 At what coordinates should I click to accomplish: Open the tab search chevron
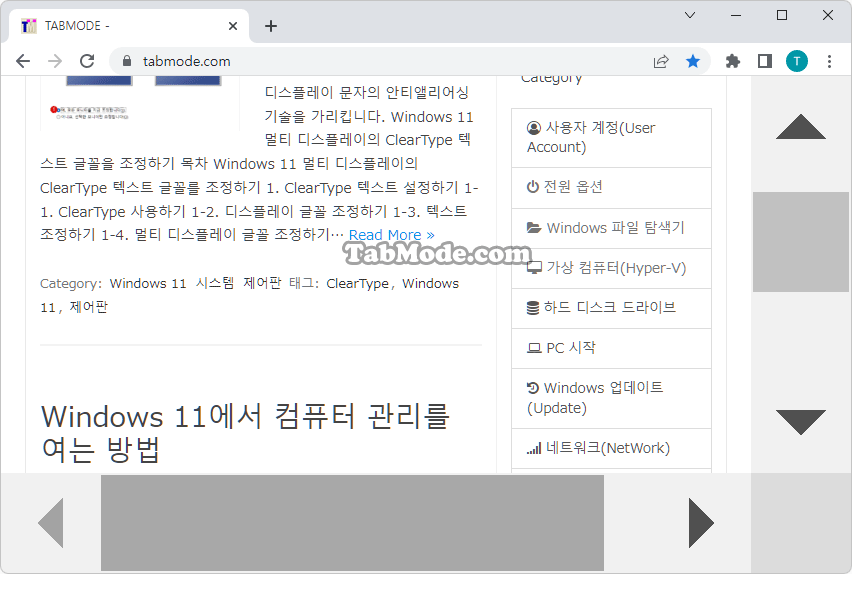690,15
